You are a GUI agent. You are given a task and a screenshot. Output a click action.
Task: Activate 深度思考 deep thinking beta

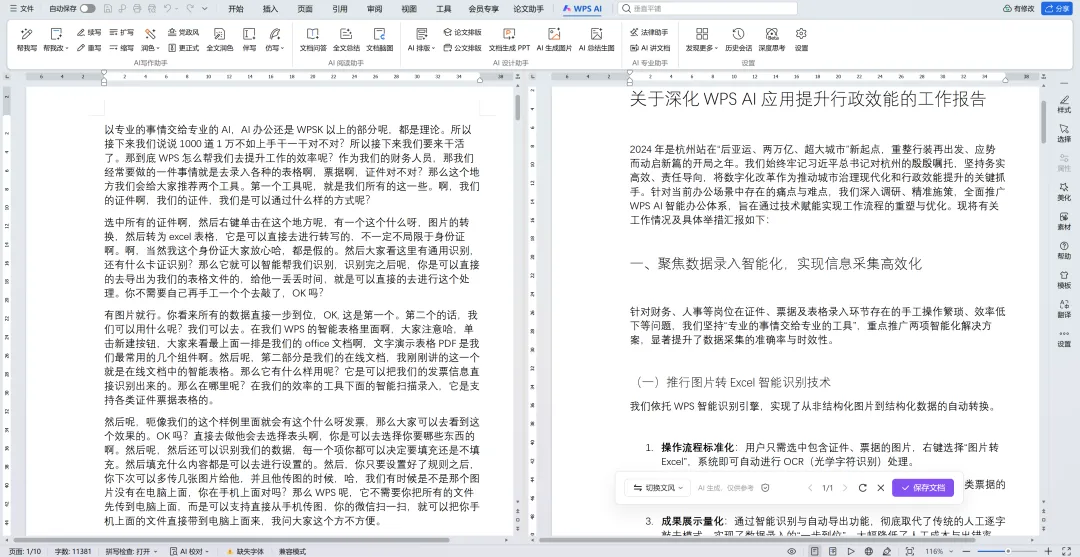(771, 39)
